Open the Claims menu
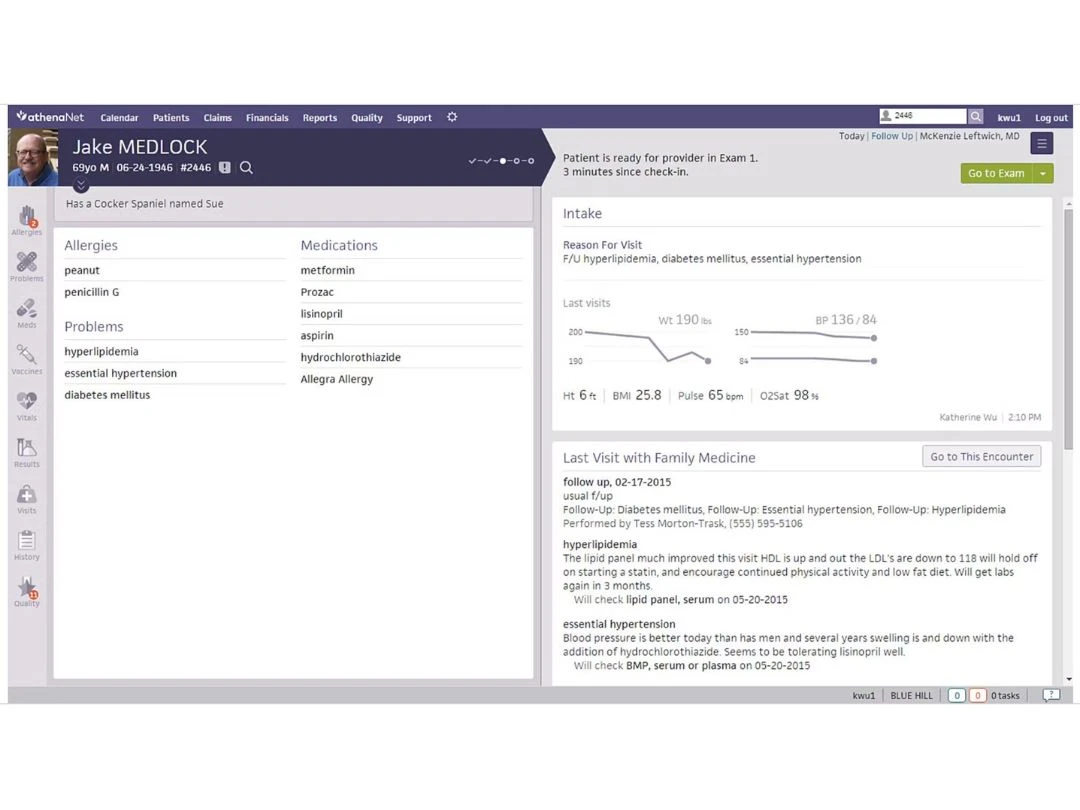 [218, 118]
